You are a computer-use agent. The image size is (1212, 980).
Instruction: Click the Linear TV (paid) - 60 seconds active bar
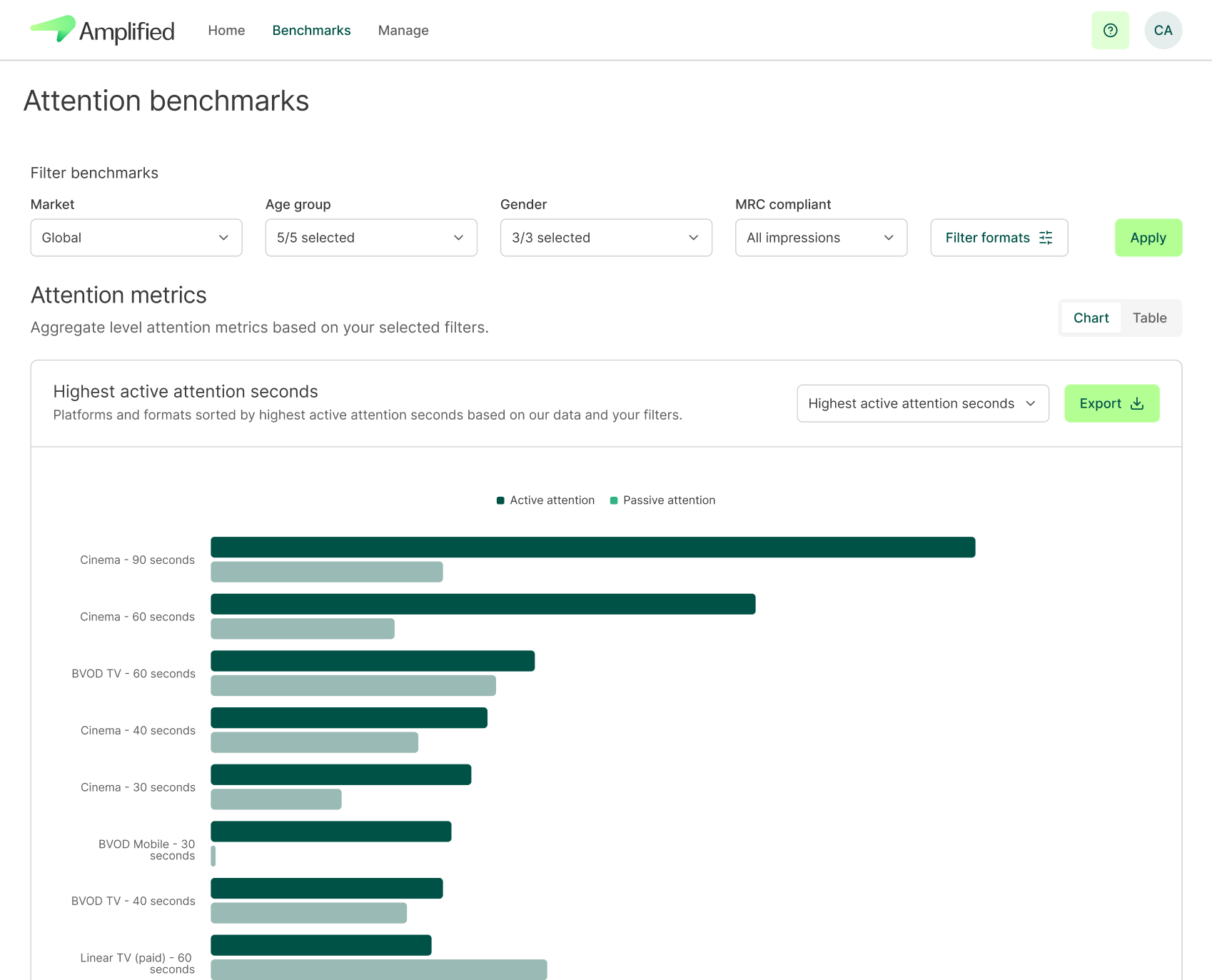point(320,945)
